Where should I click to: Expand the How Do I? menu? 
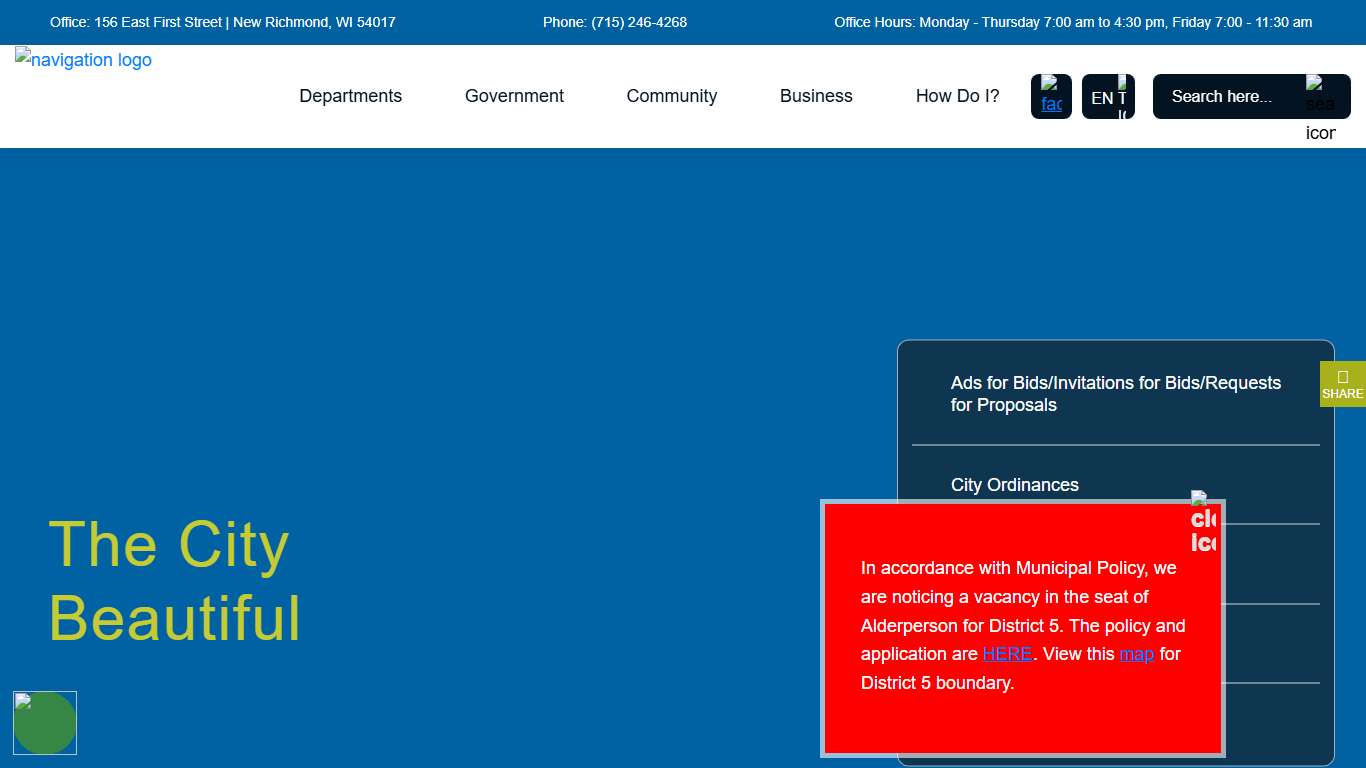(957, 96)
